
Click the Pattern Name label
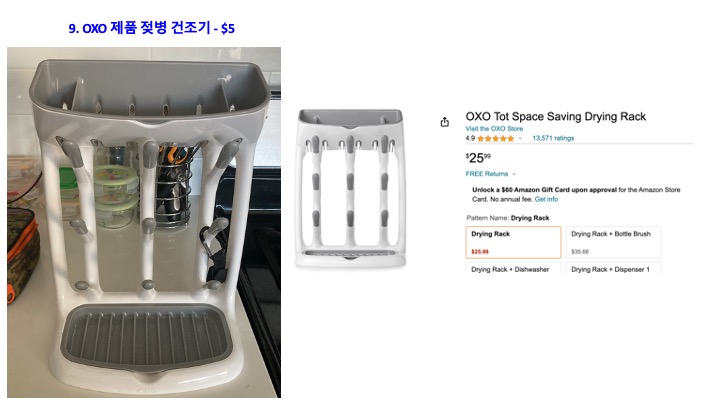488,217
